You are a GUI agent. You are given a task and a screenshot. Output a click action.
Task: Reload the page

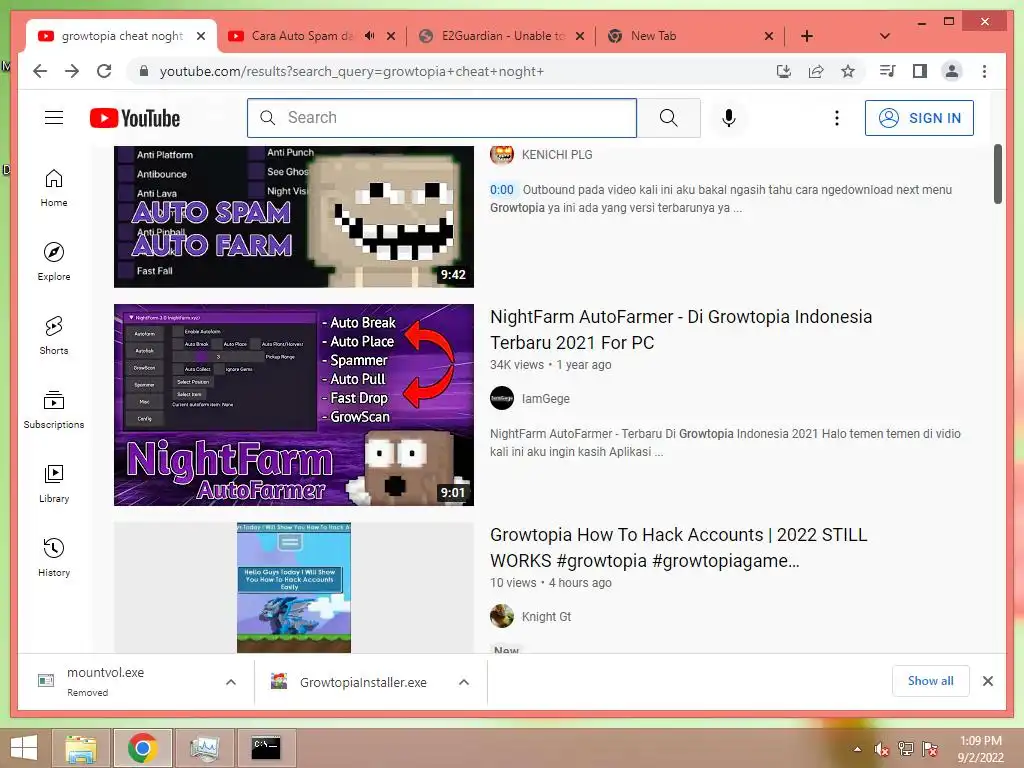tap(104, 71)
